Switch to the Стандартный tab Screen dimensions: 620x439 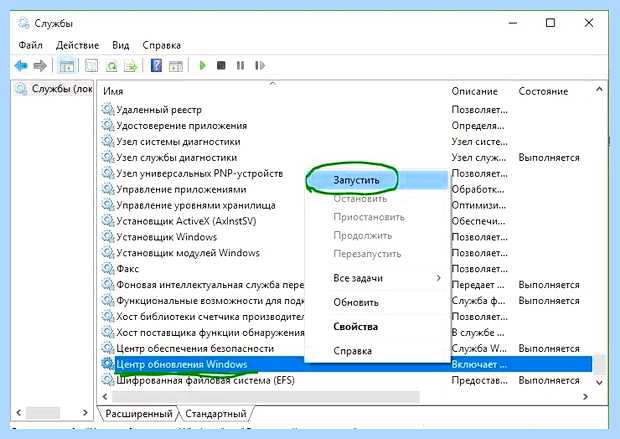click(216, 414)
